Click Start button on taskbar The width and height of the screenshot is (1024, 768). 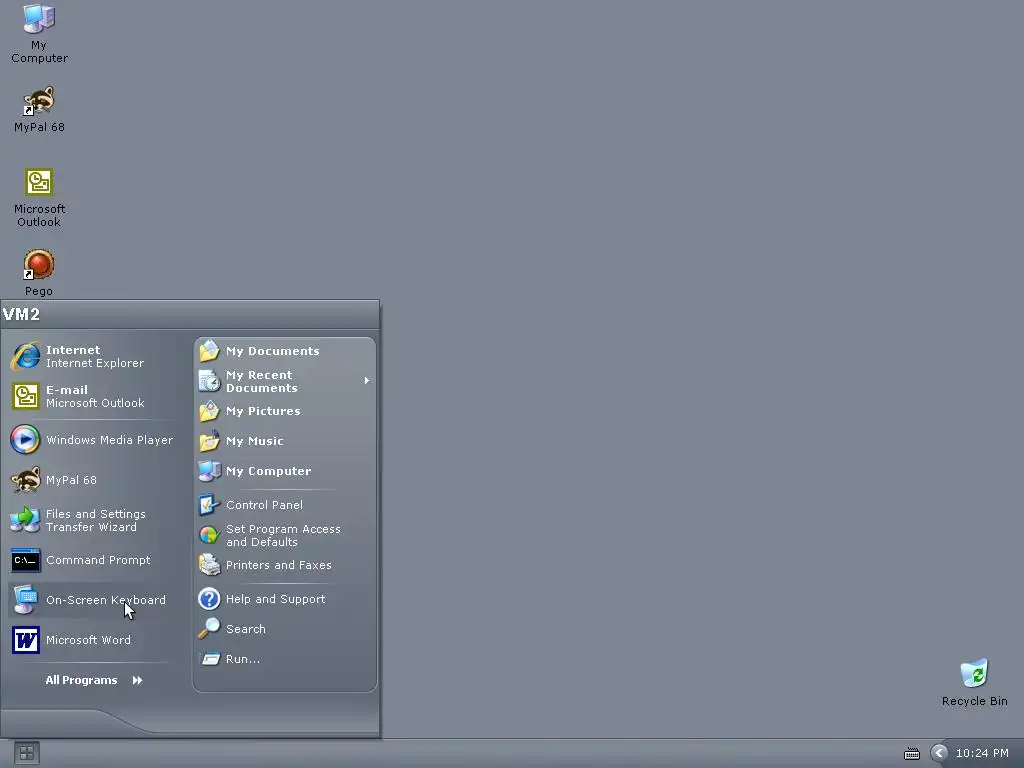point(26,753)
